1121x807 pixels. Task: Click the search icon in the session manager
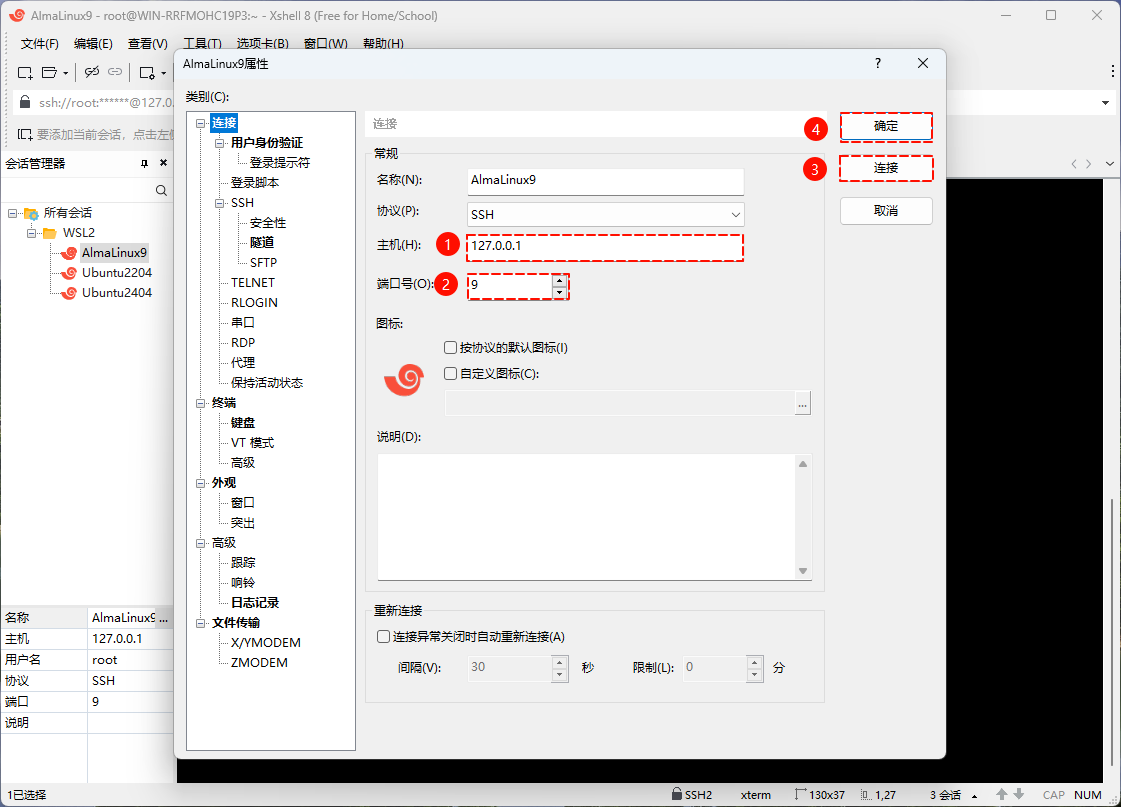click(162, 189)
